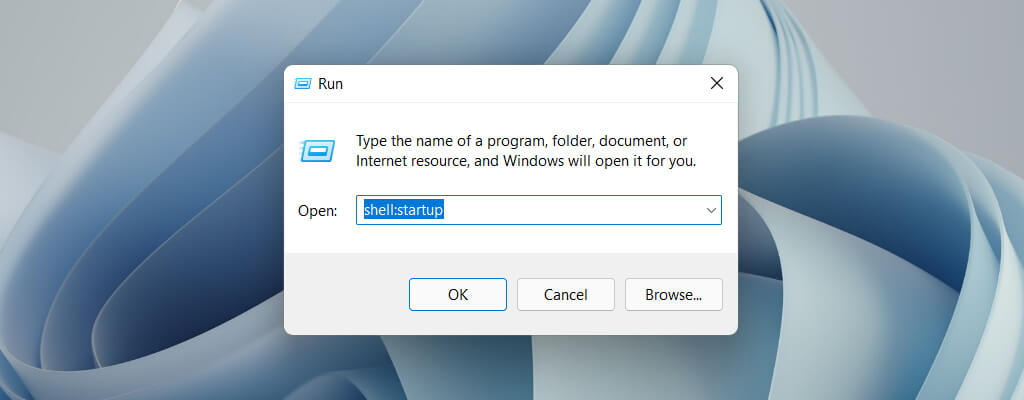Expand the Open combo box history arrow

711,210
